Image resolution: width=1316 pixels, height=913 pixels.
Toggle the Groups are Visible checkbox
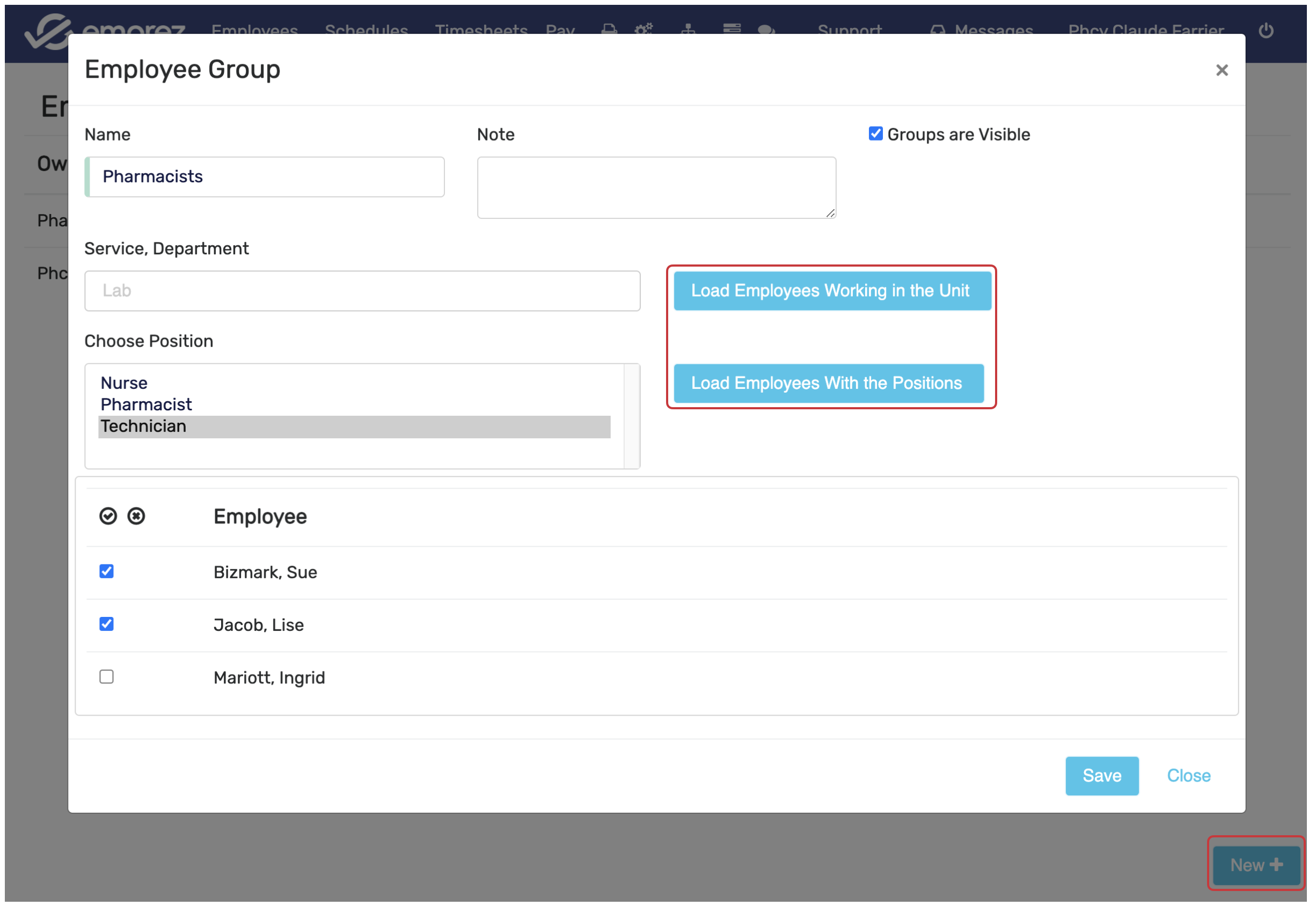tap(875, 134)
